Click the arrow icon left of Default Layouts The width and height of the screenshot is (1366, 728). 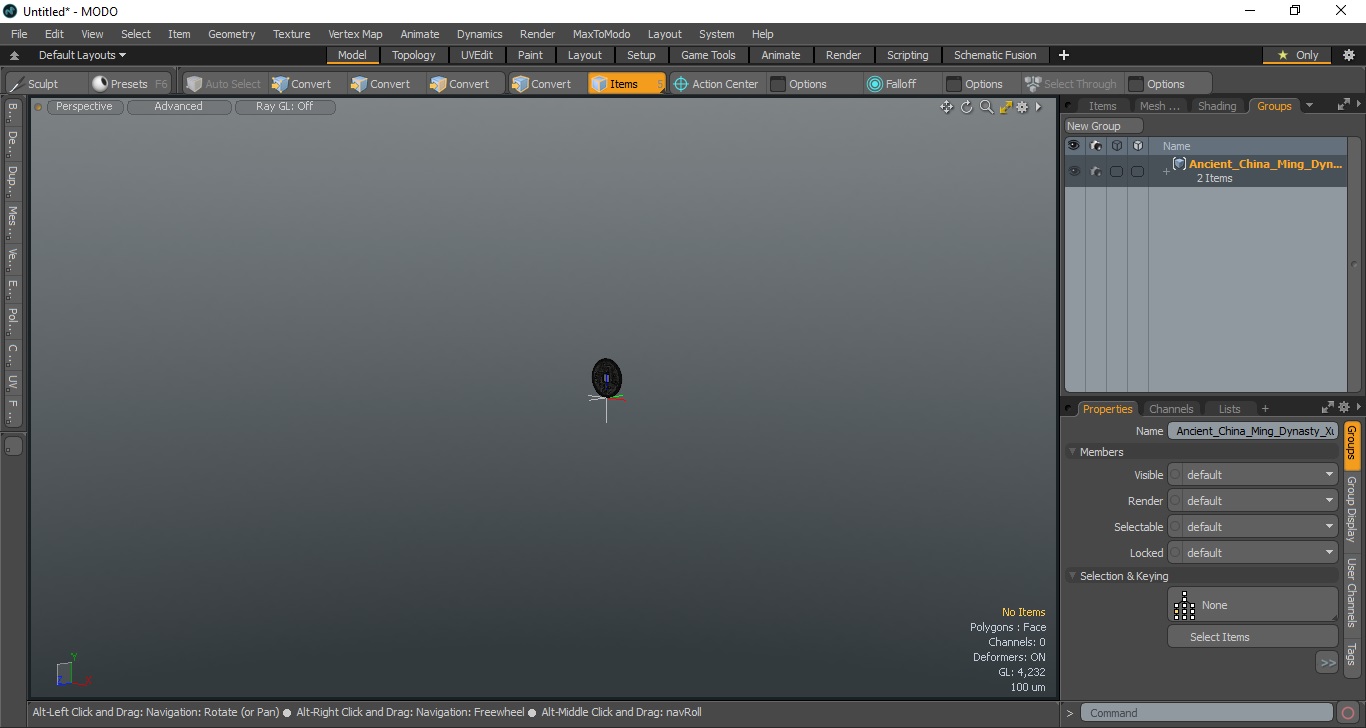coord(15,55)
